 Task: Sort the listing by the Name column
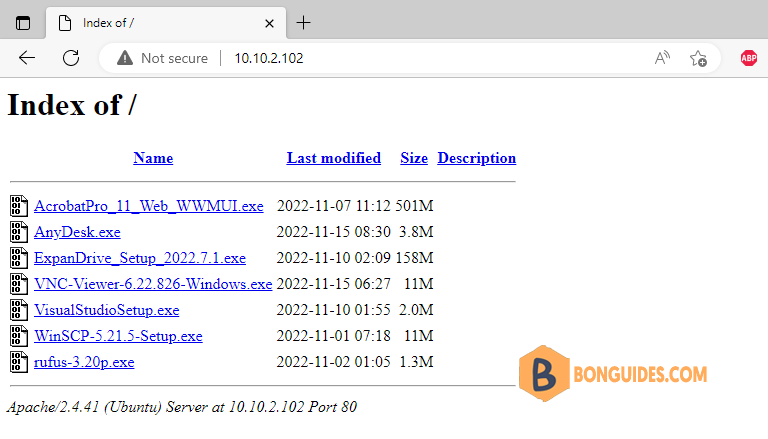click(153, 158)
